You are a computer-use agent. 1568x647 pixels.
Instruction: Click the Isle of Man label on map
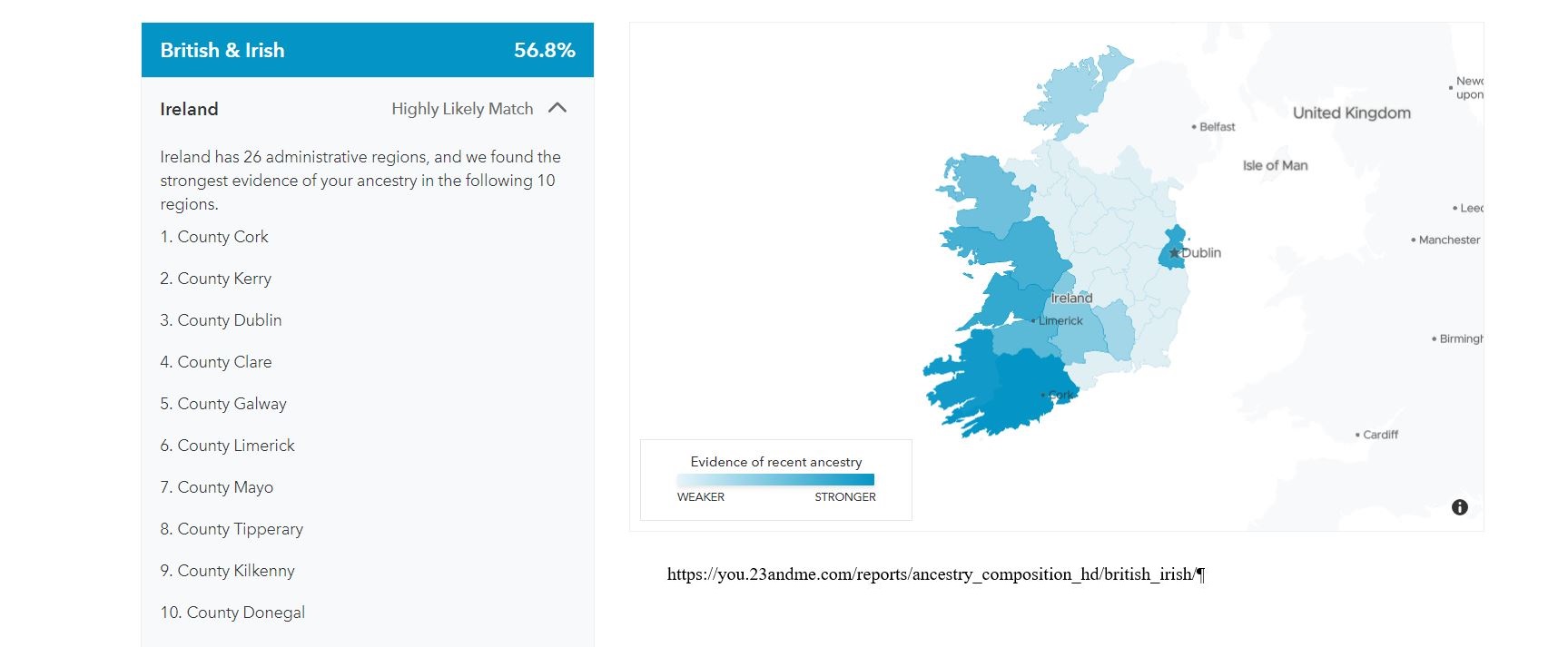point(1275,165)
